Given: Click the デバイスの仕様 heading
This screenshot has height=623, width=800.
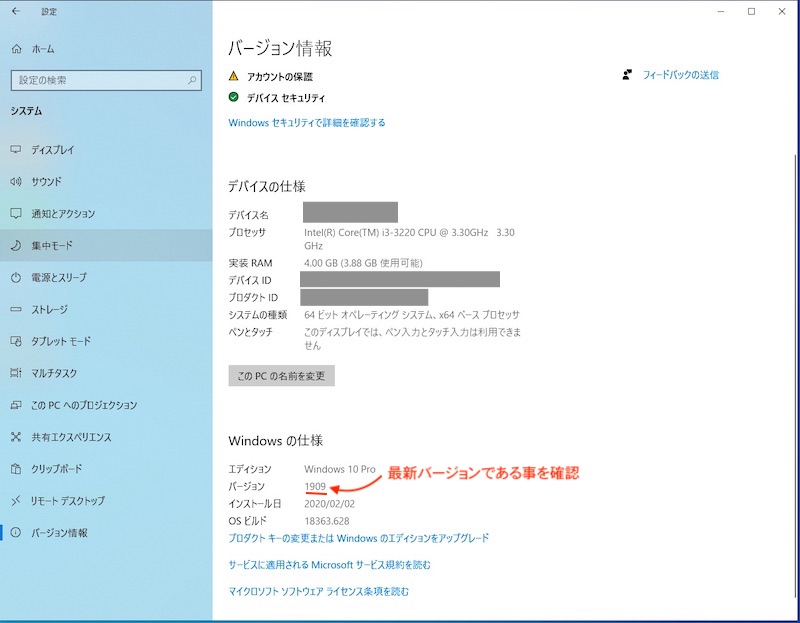Looking at the screenshot, I should pos(266,186).
